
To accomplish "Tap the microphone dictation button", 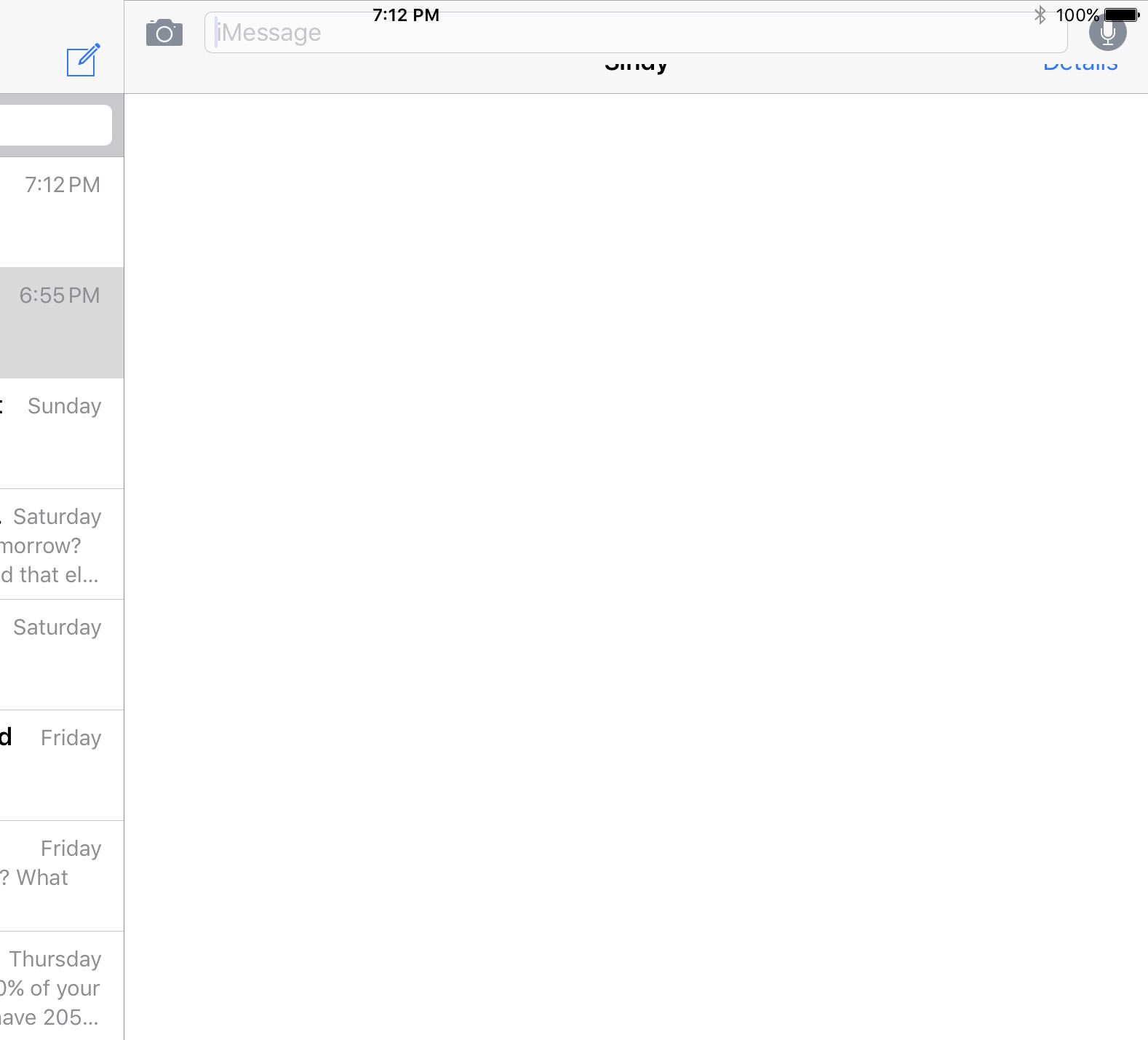I will [x=1107, y=33].
